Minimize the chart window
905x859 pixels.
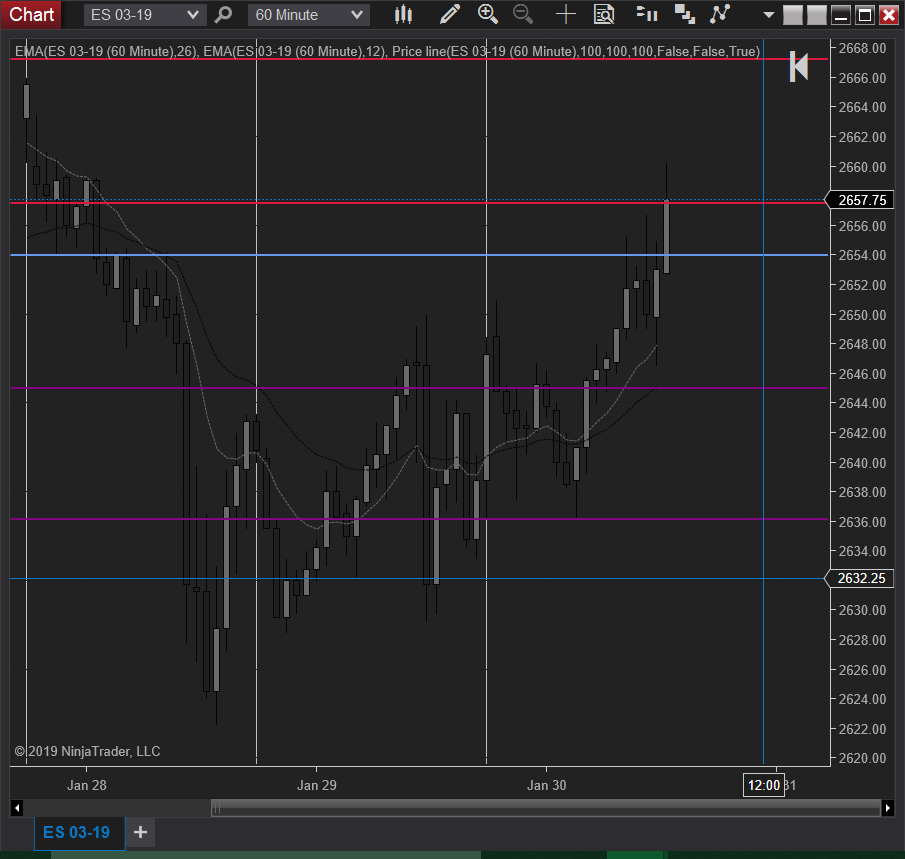point(841,15)
